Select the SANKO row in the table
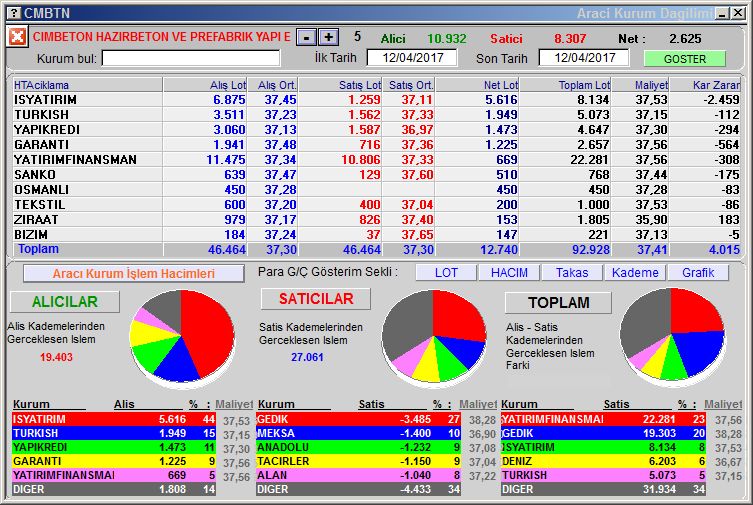 click(x=376, y=174)
